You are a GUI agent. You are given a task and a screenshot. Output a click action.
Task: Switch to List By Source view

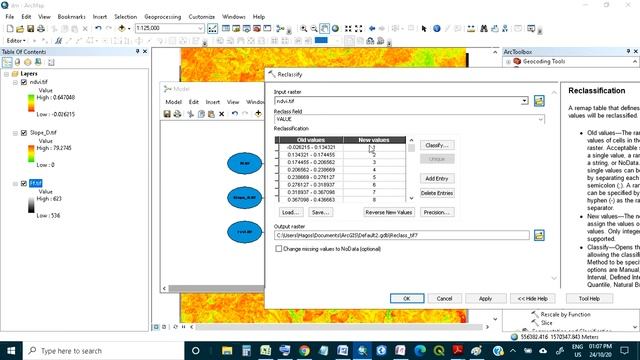[x=18, y=62]
